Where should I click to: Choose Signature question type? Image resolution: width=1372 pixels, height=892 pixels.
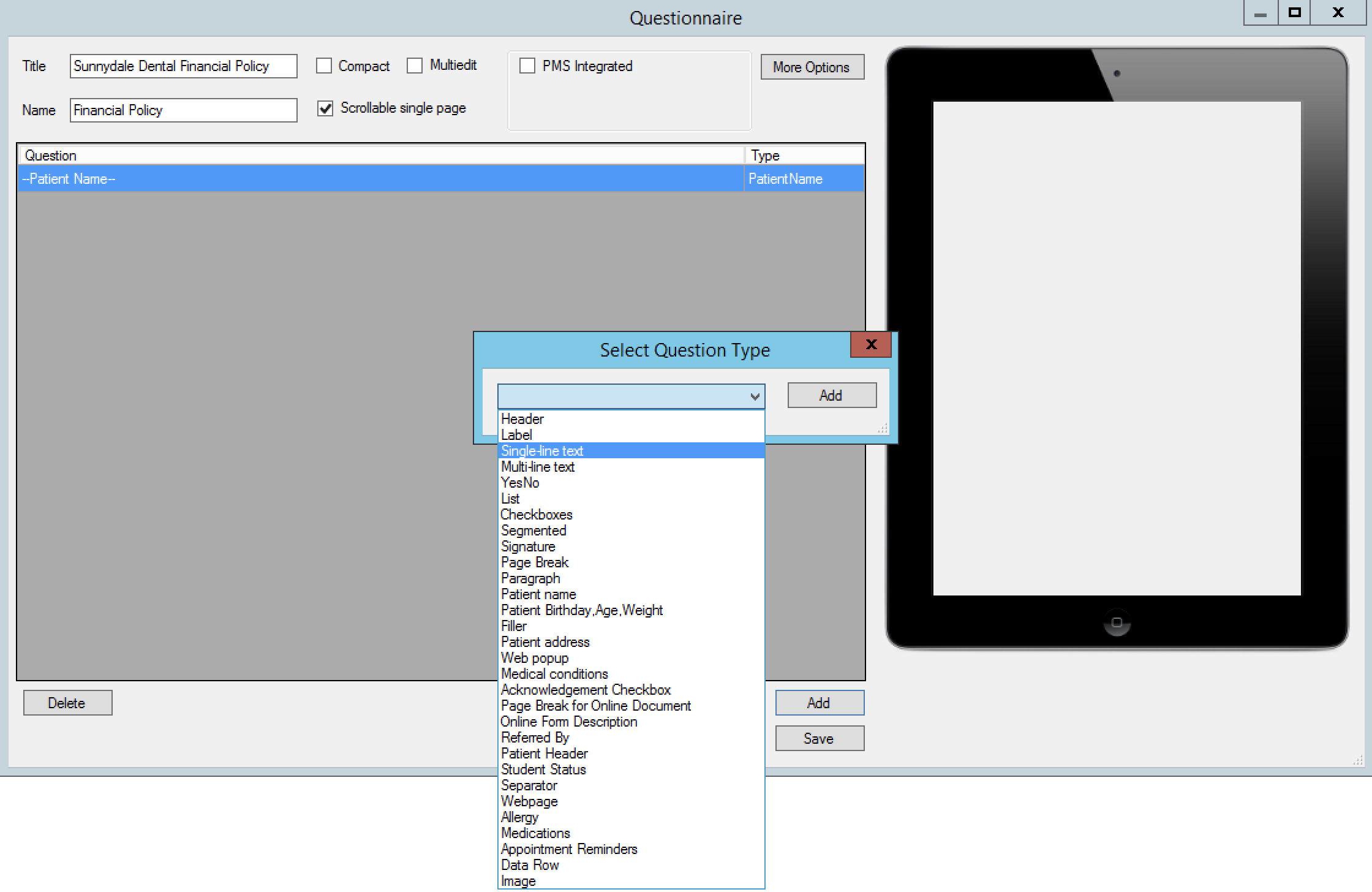[x=631, y=546]
